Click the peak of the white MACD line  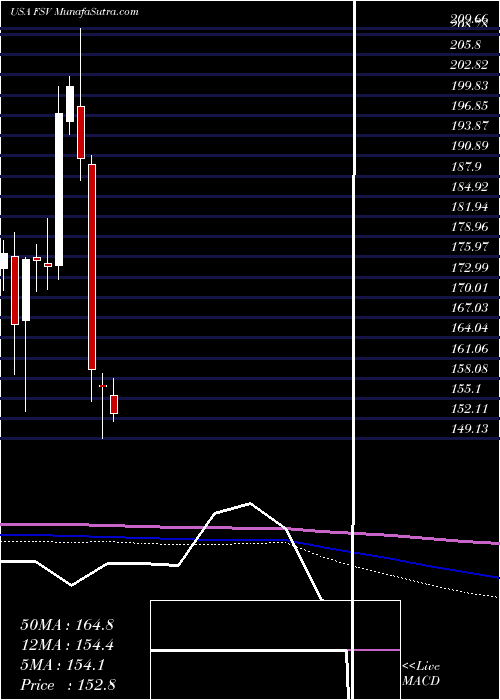250,504
